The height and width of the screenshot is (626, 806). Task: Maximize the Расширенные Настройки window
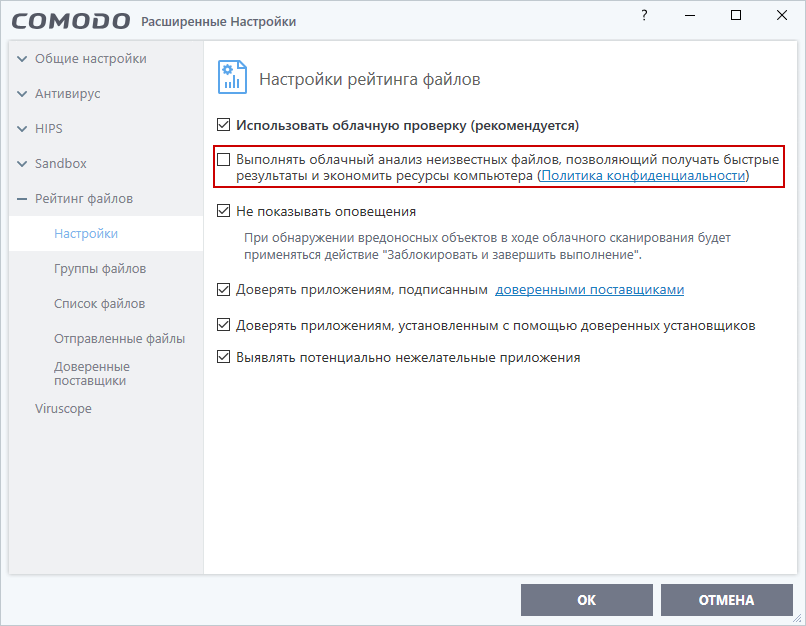(x=736, y=15)
